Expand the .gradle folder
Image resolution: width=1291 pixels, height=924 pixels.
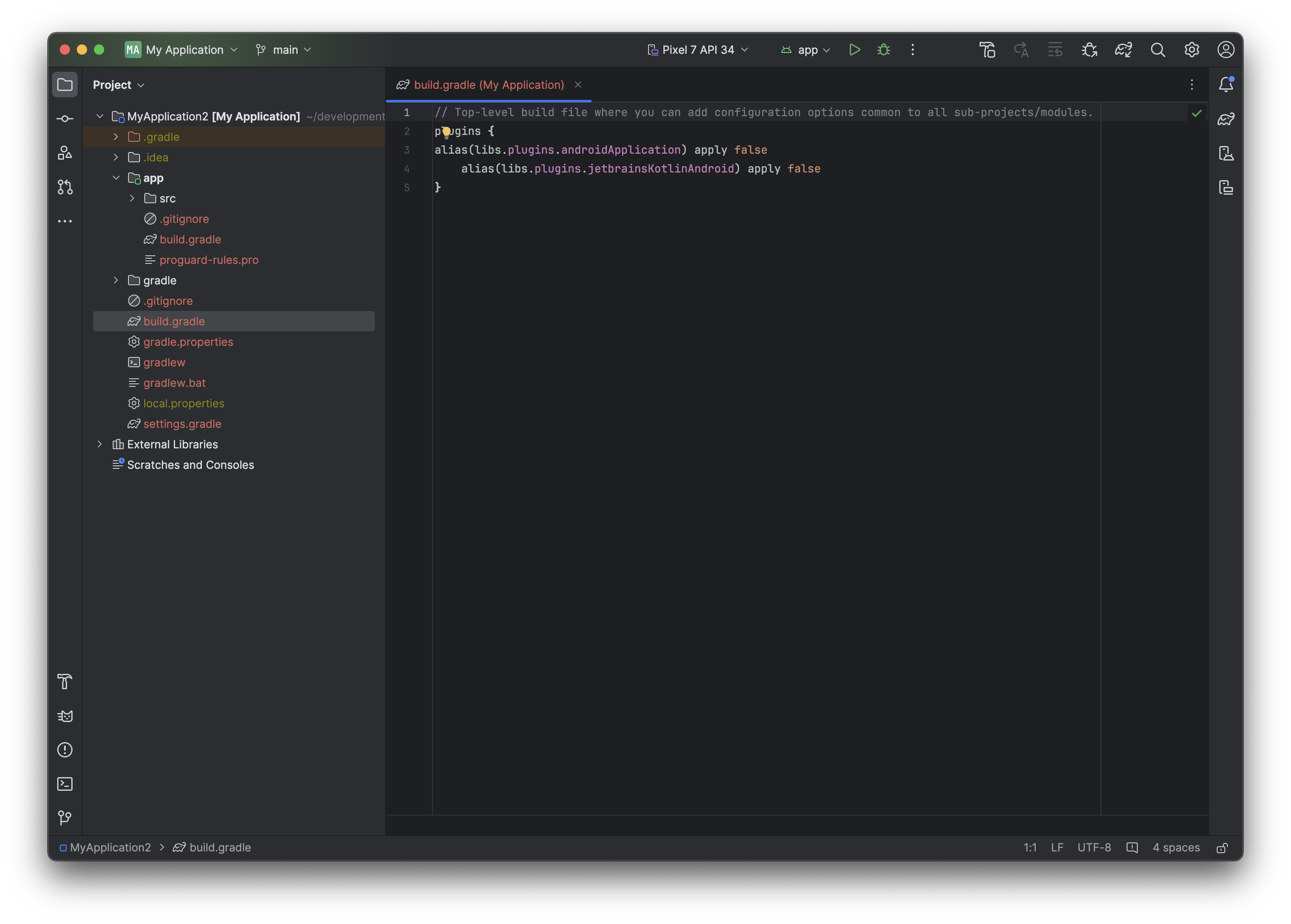click(116, 137)
